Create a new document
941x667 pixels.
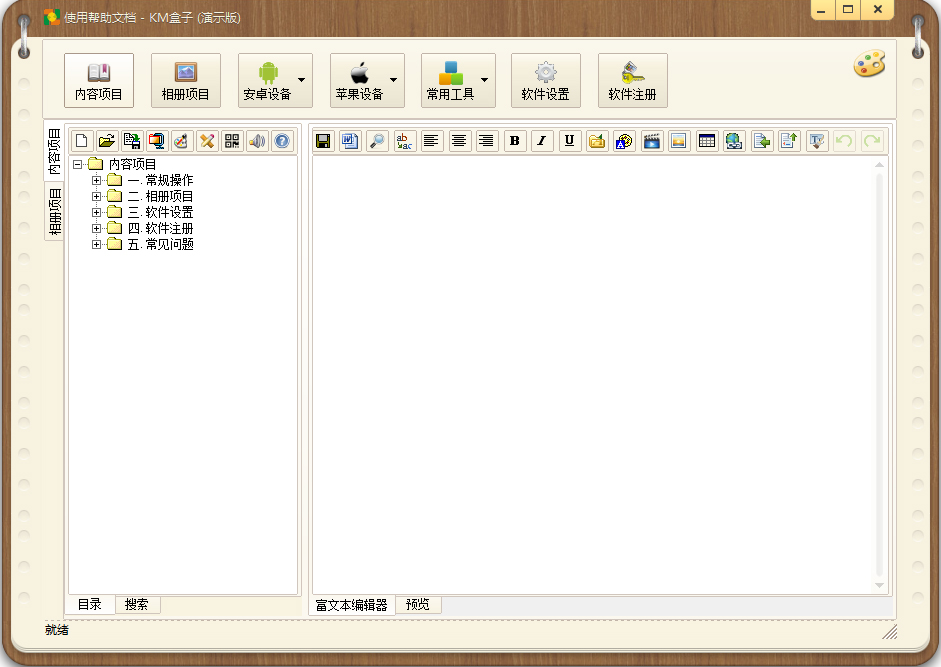(81, 141)
